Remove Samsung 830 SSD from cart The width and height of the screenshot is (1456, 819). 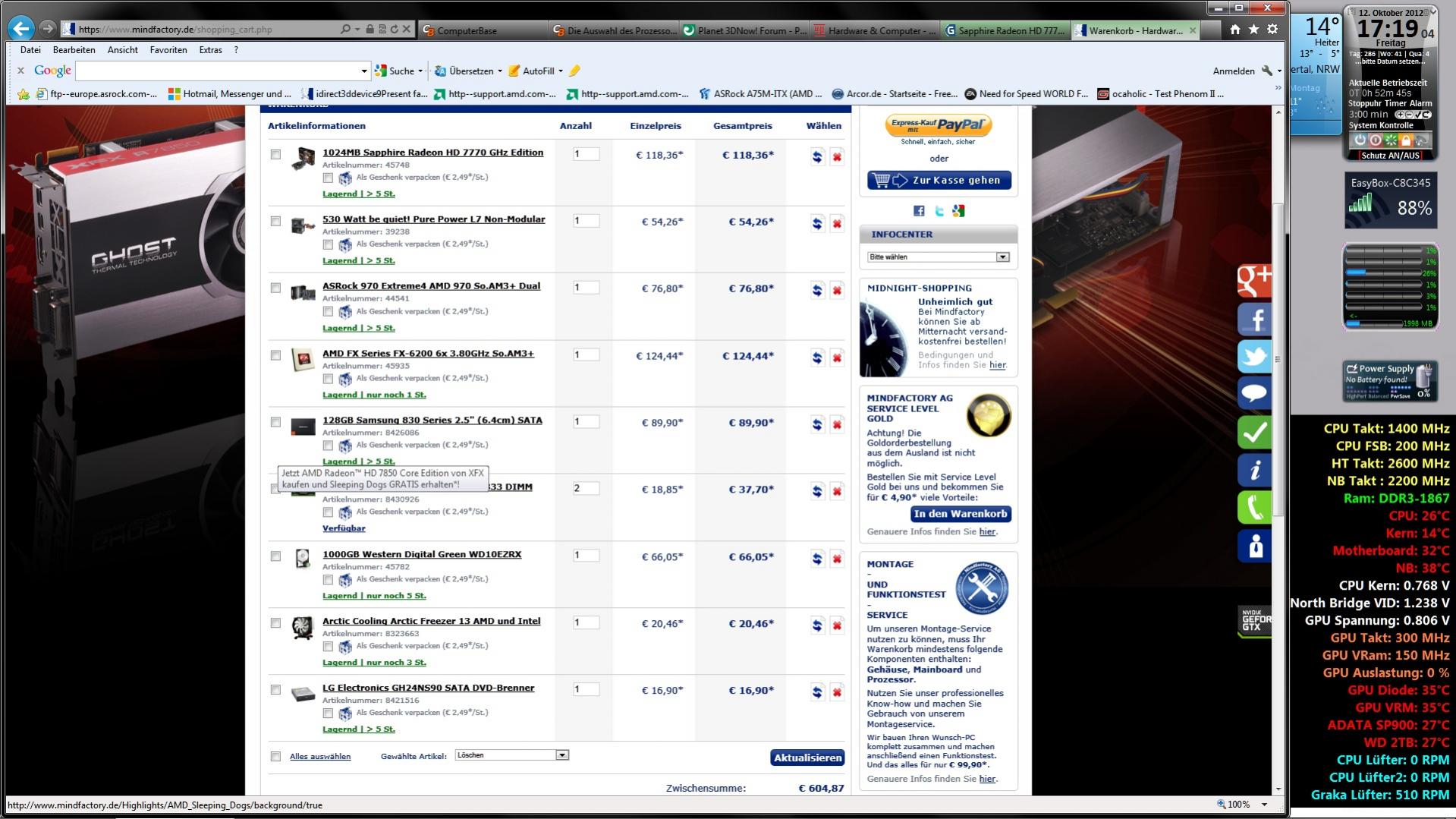pos(837,425)
